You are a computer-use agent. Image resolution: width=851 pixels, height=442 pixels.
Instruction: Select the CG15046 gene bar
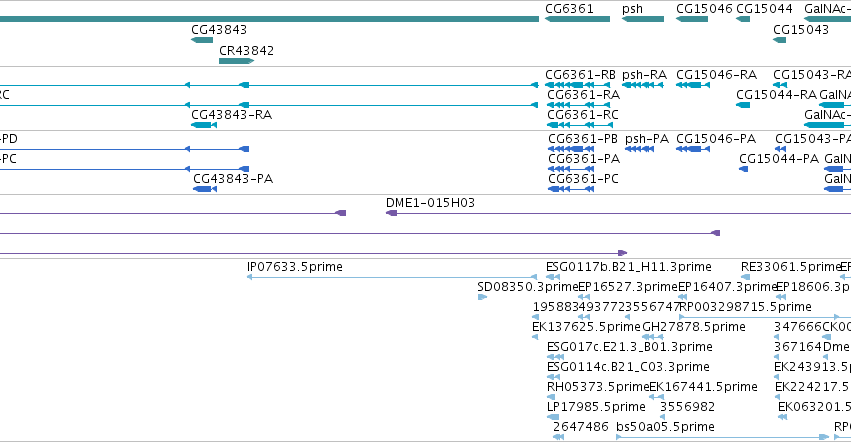(x=692, y=19)
